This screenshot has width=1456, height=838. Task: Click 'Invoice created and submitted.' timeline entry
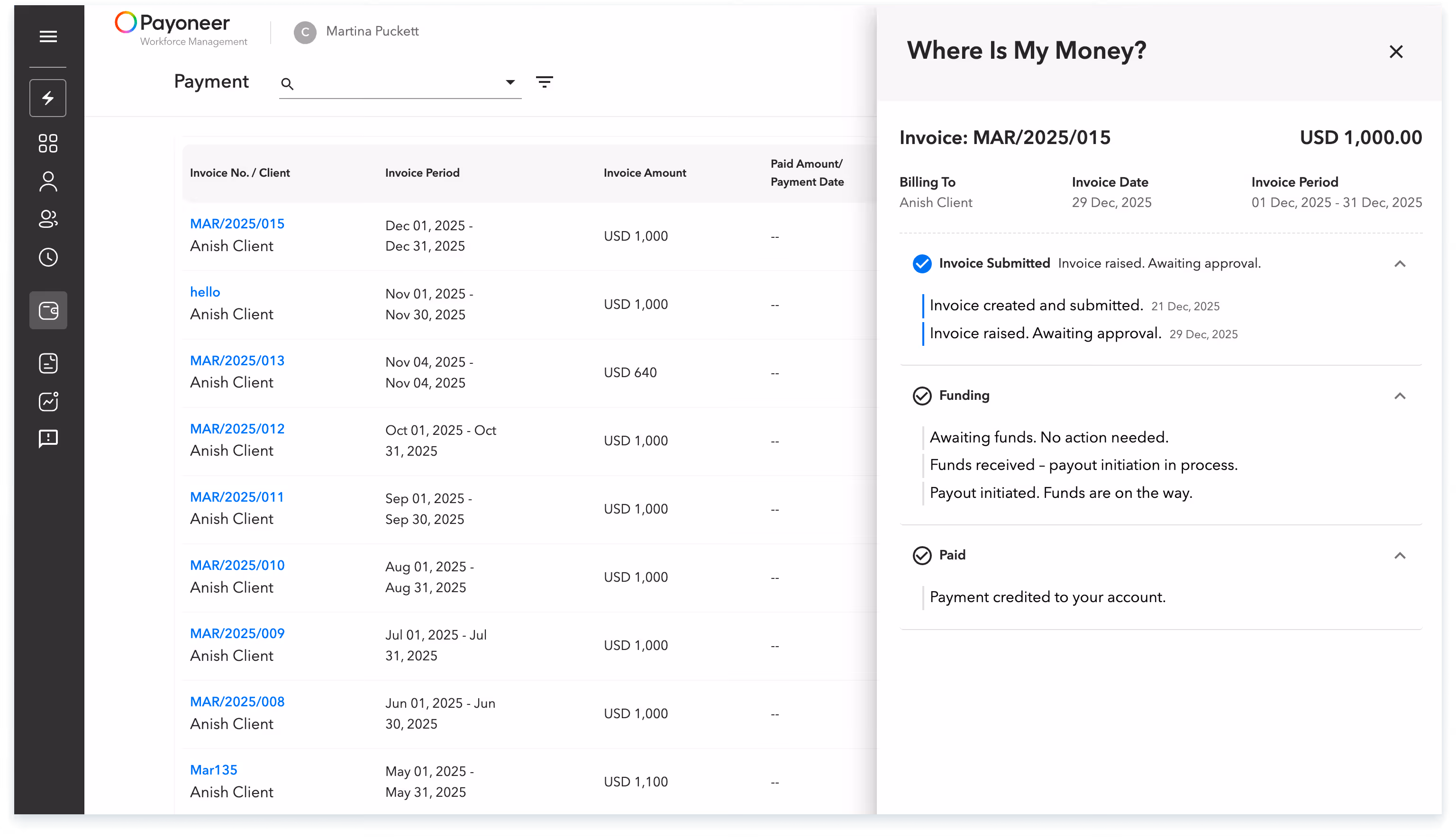[1036, 305]
